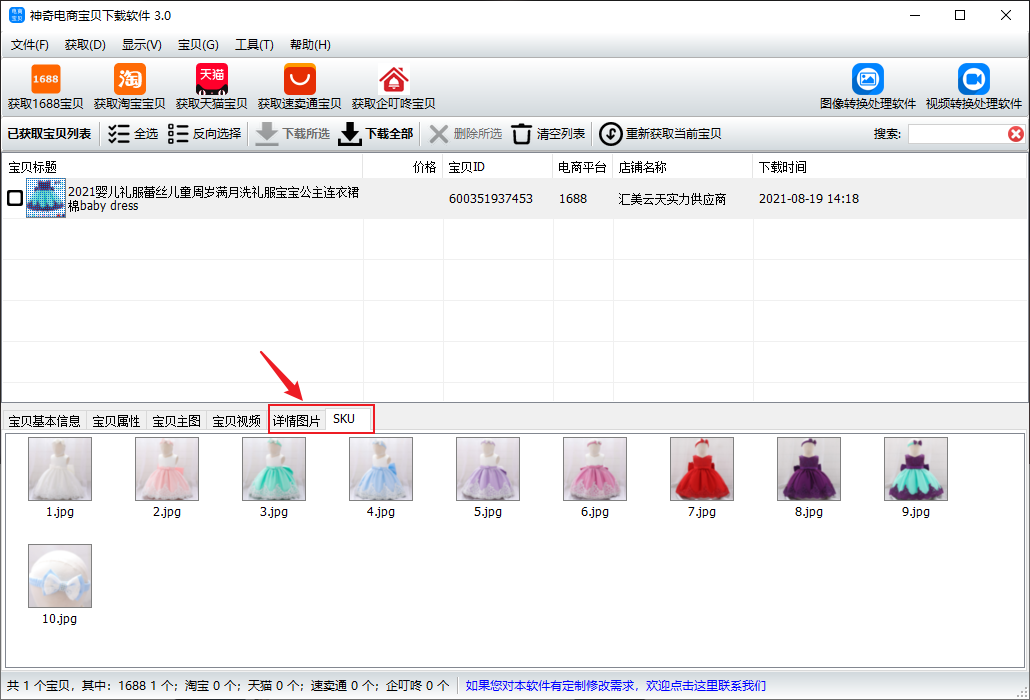Click 下载所选 download selected button
Screen dimensions: 1030x700
pyautogui.click(x=292, y=134)
